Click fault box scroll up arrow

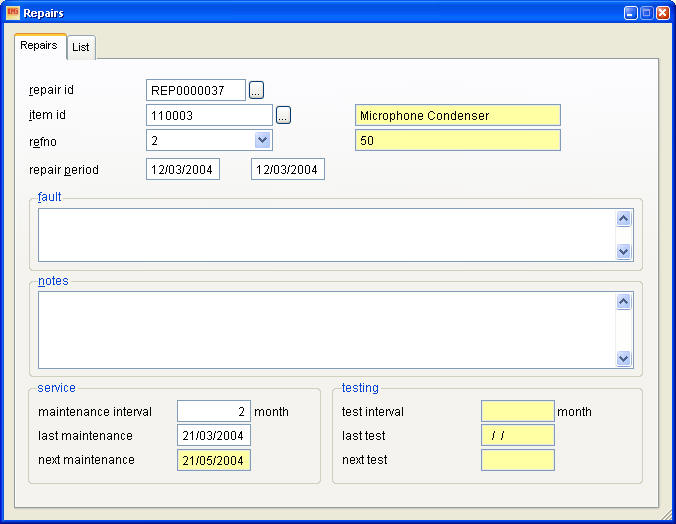tap(623, 219)
